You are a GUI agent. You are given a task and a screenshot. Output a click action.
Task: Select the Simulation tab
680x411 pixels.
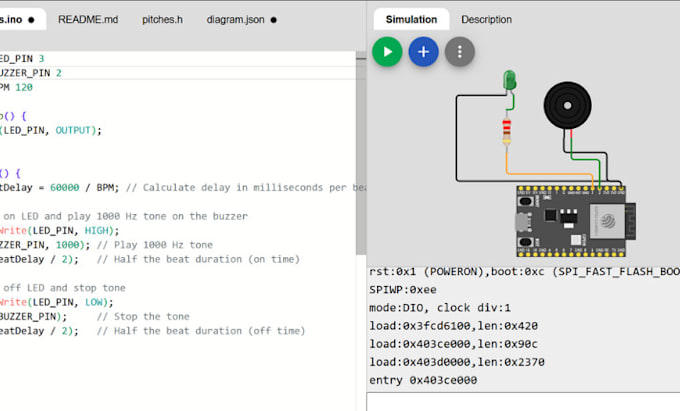(410, 19)
